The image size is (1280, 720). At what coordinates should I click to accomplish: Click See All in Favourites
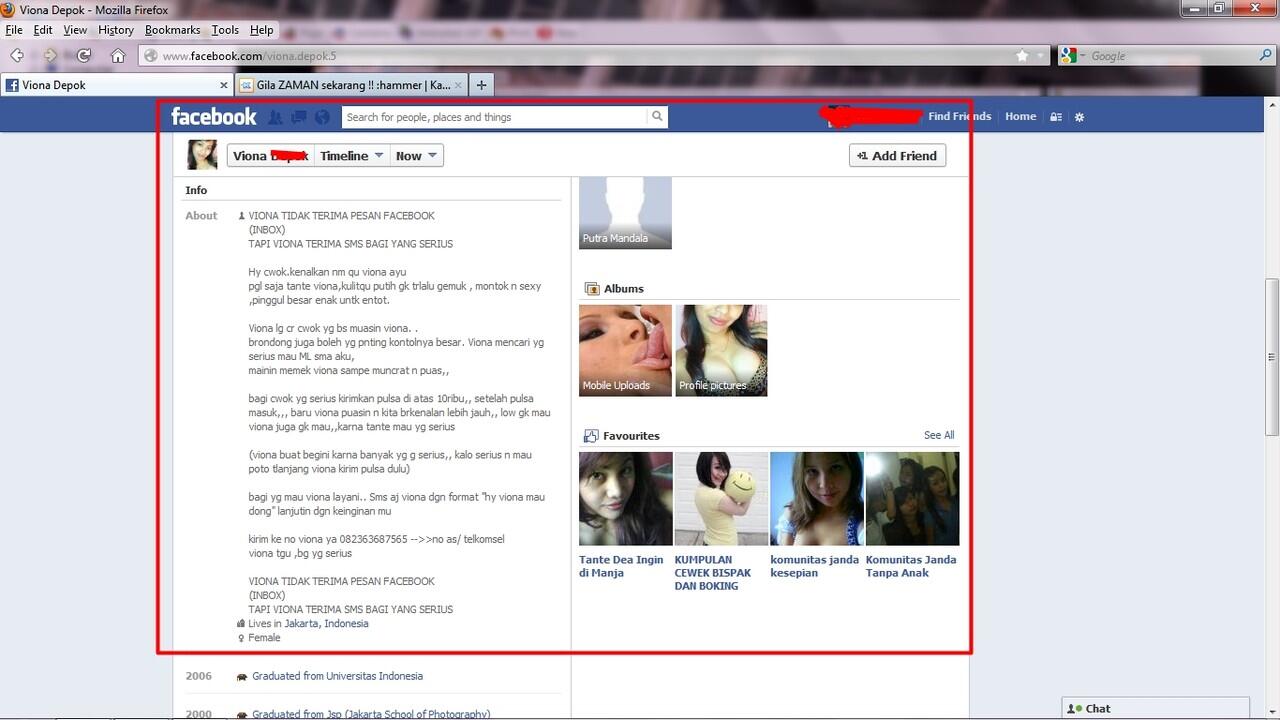click(939, 435)
